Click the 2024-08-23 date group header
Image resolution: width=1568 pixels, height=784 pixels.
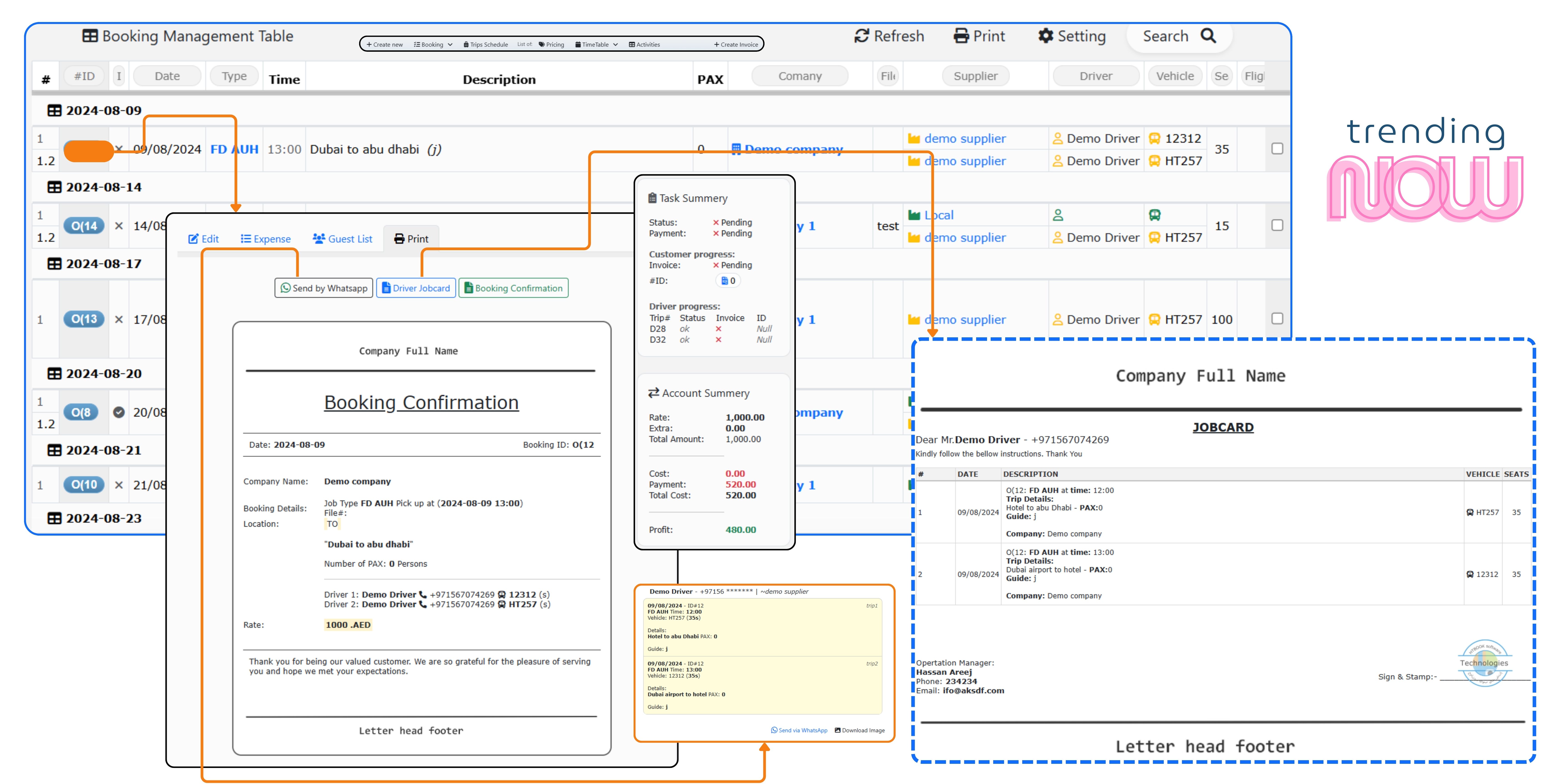94,519
